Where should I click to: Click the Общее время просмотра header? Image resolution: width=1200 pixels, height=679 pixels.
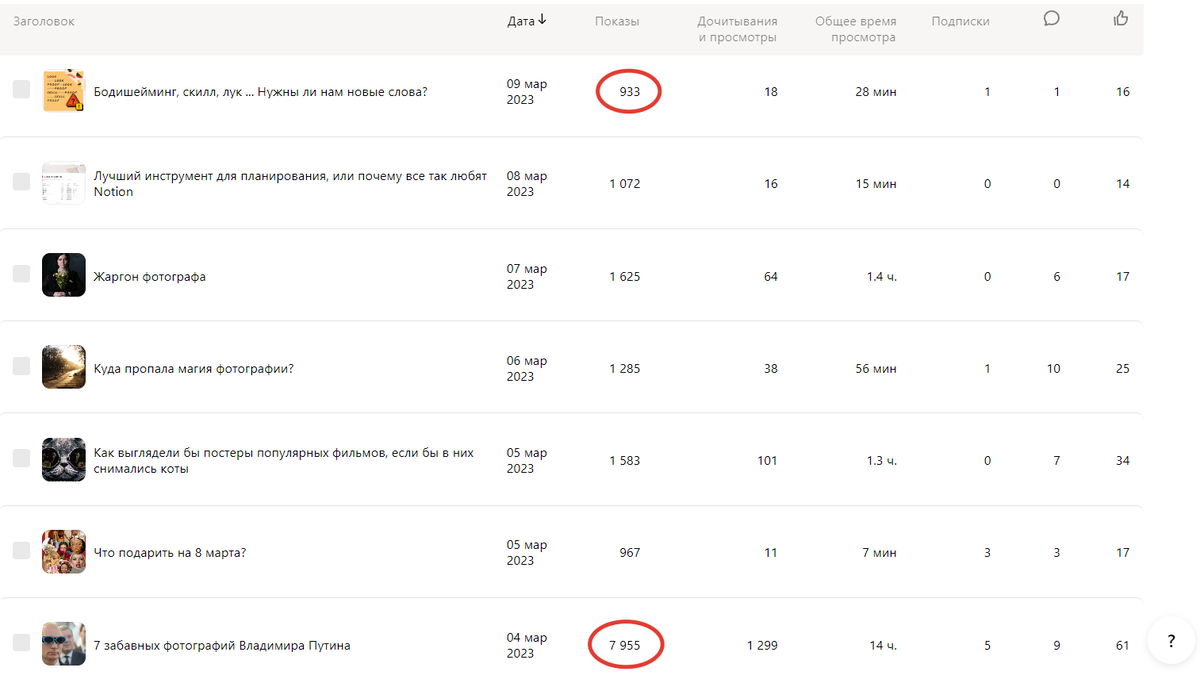coord(856,29)
